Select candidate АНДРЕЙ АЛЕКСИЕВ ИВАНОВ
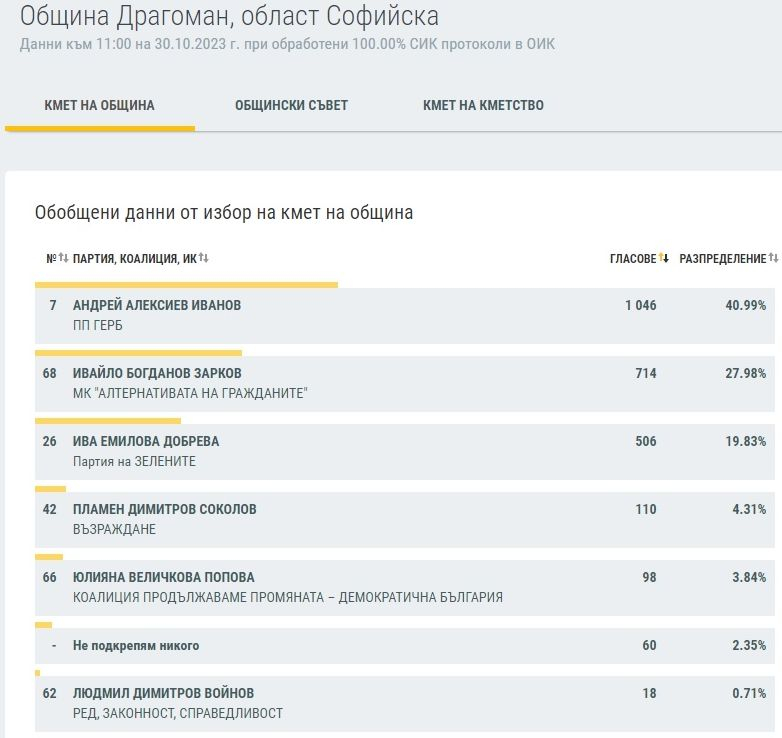782x738 pixels. click(157, 305)
